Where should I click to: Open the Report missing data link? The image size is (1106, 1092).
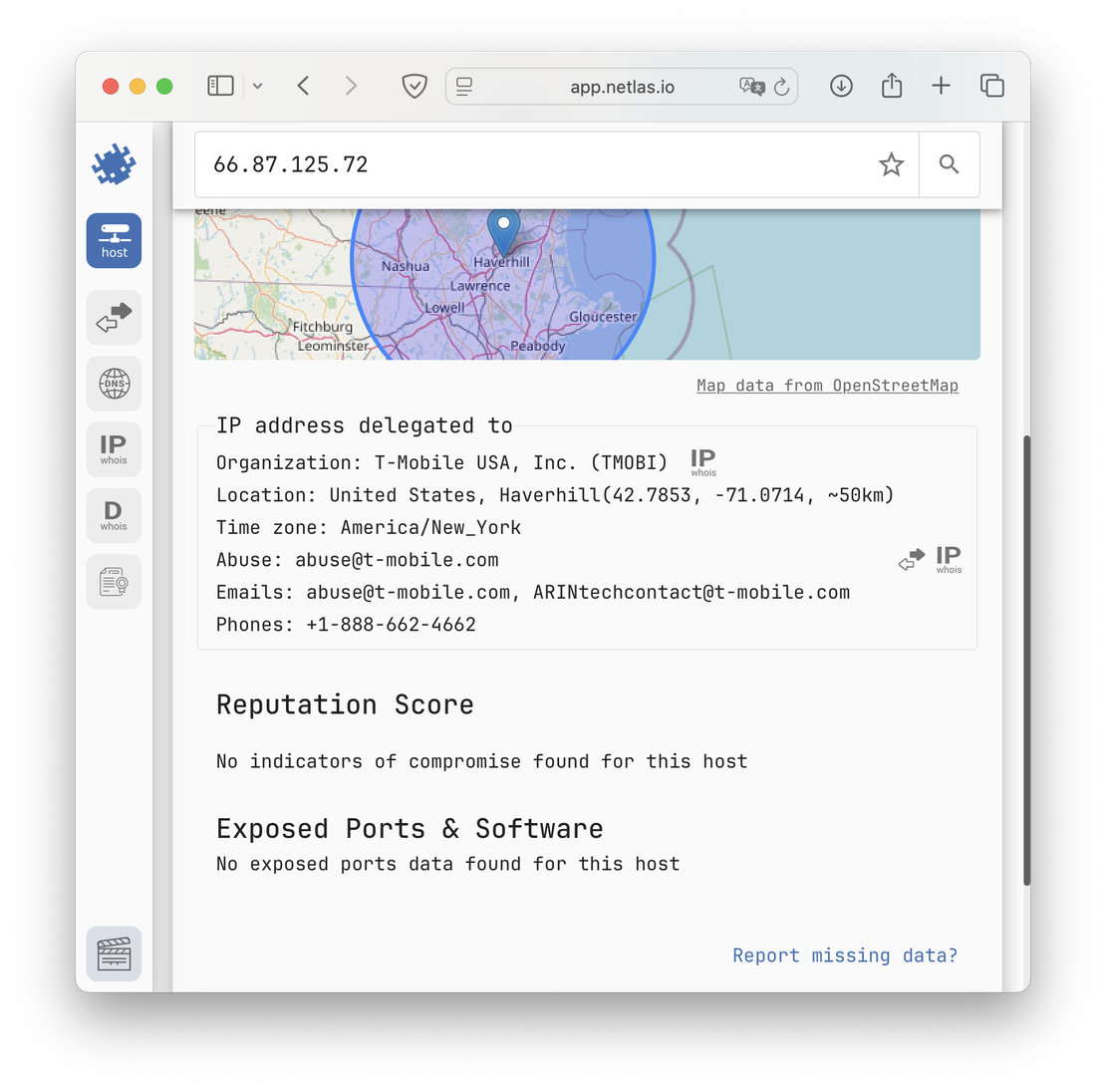tap(845, 955)
